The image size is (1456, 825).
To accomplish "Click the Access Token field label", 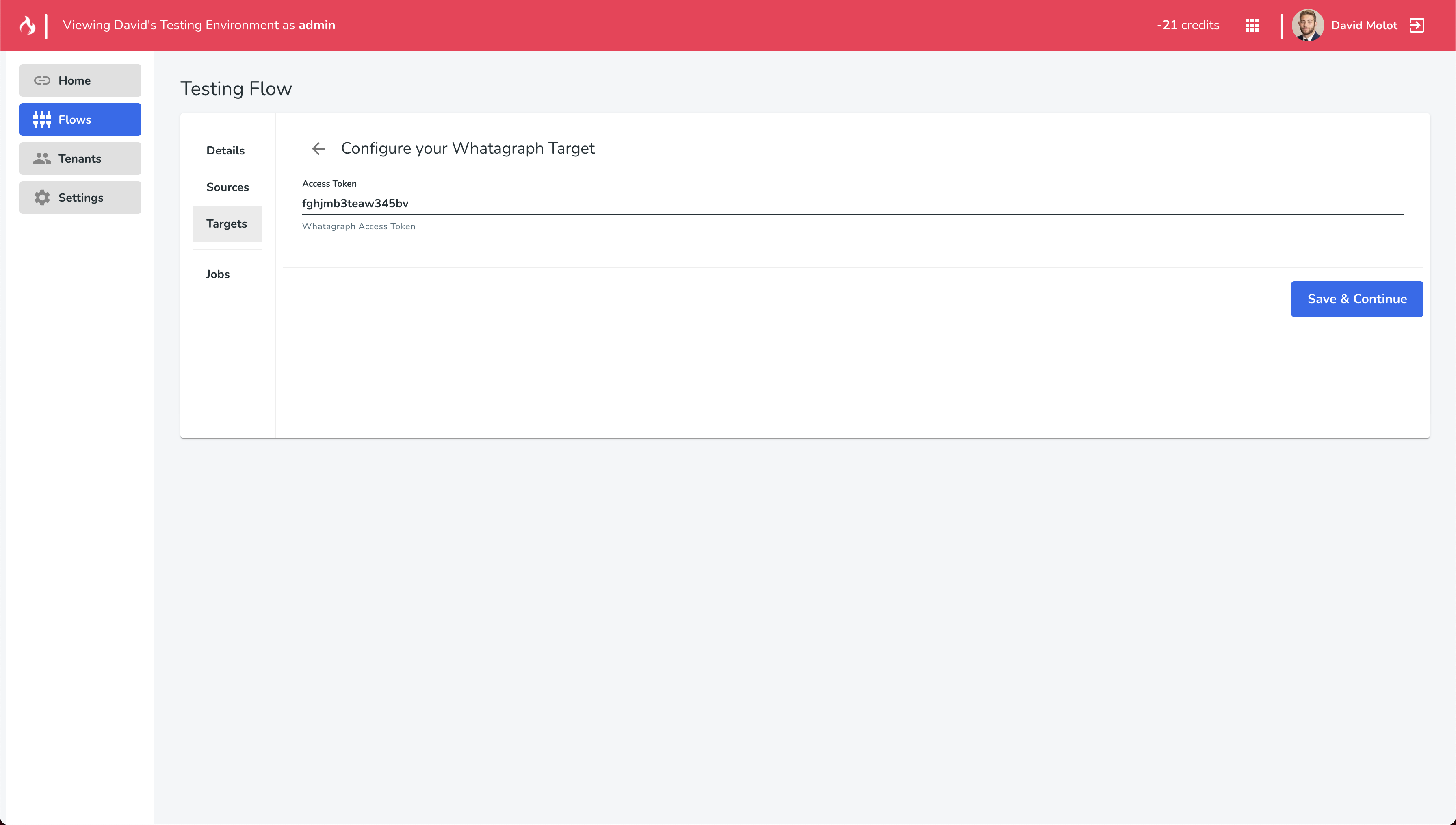I will [x=329, y=184].
